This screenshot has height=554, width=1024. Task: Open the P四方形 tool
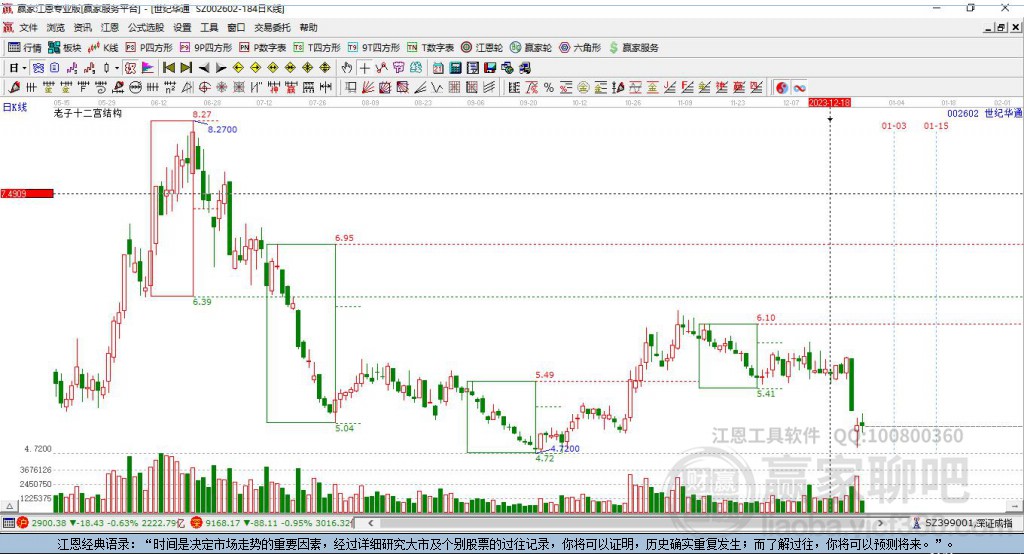[x=148, y=48]
